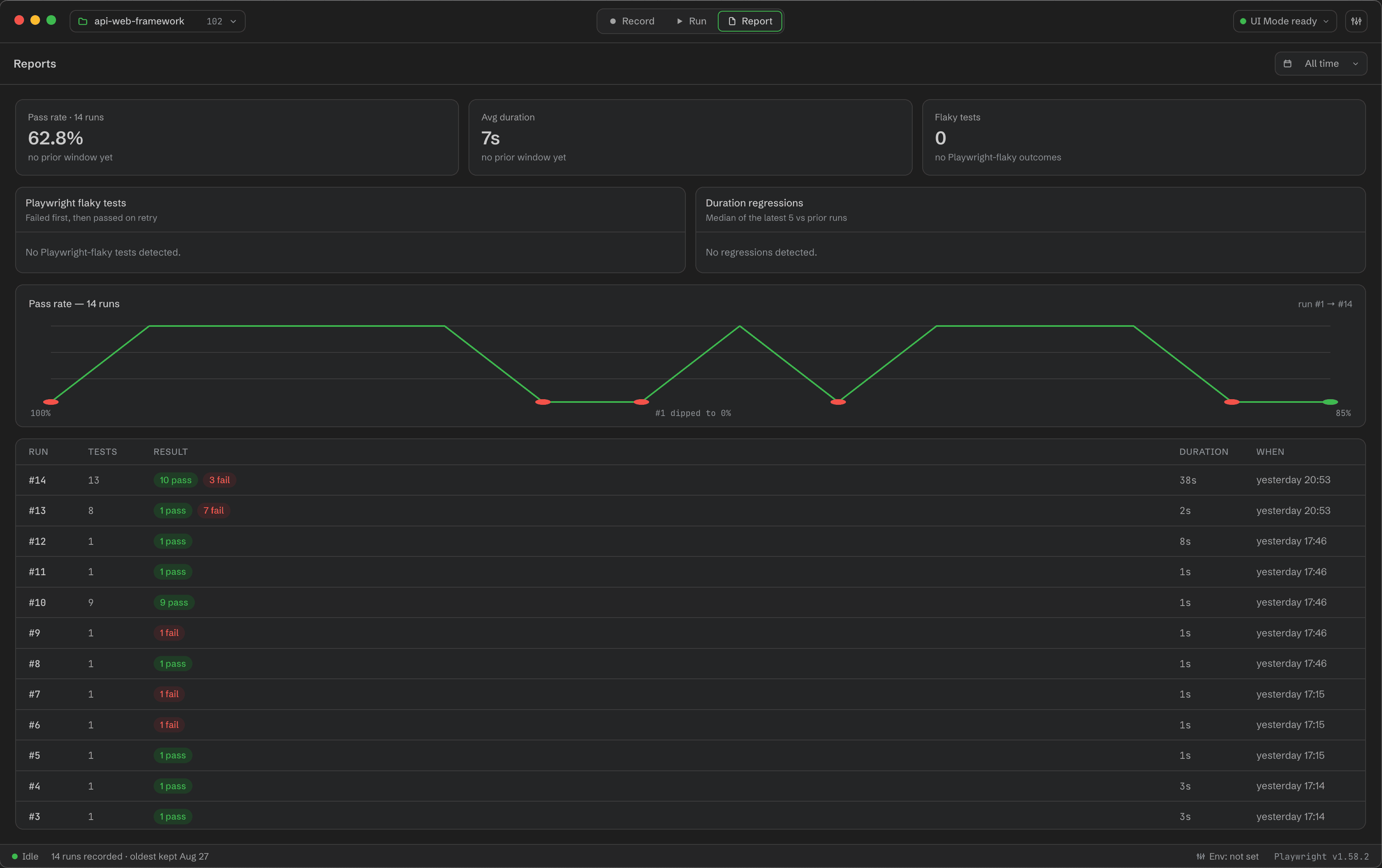Click the calendar icon next to All time
Screen dimensions: 1382x868
click(1288, 64)
